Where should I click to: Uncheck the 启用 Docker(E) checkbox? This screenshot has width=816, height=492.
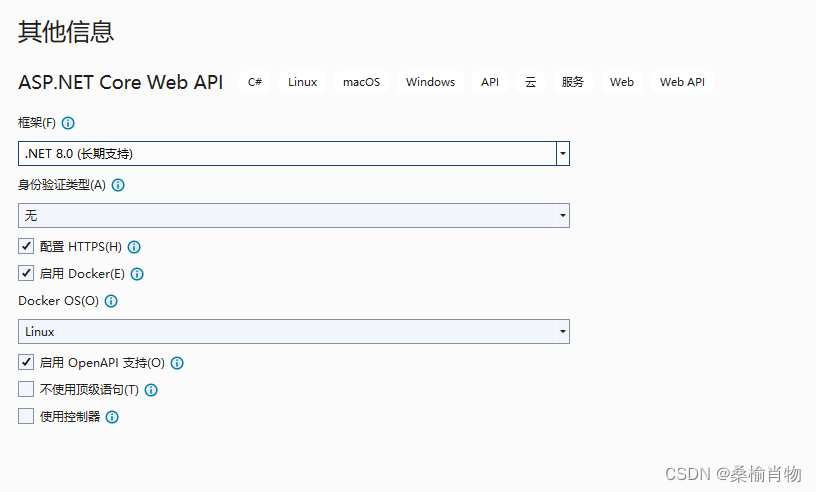26,273
